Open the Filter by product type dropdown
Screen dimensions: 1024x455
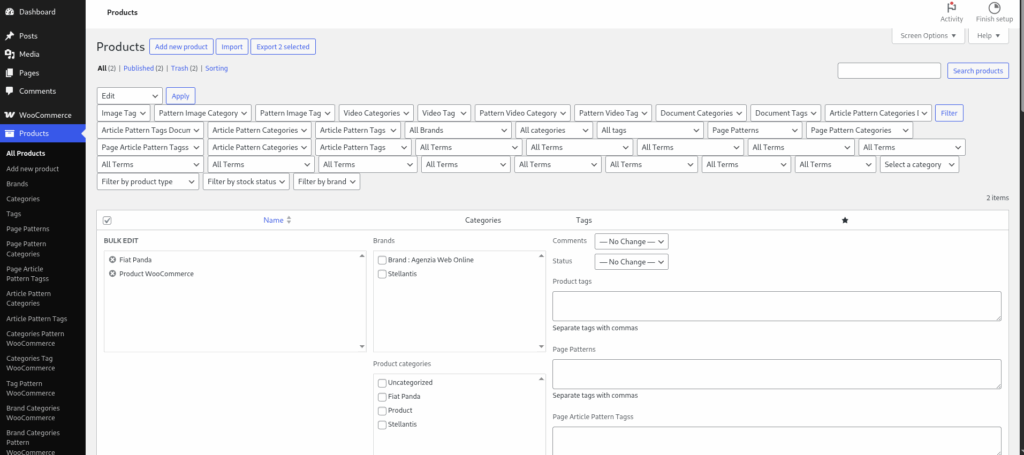pos(148,181)
